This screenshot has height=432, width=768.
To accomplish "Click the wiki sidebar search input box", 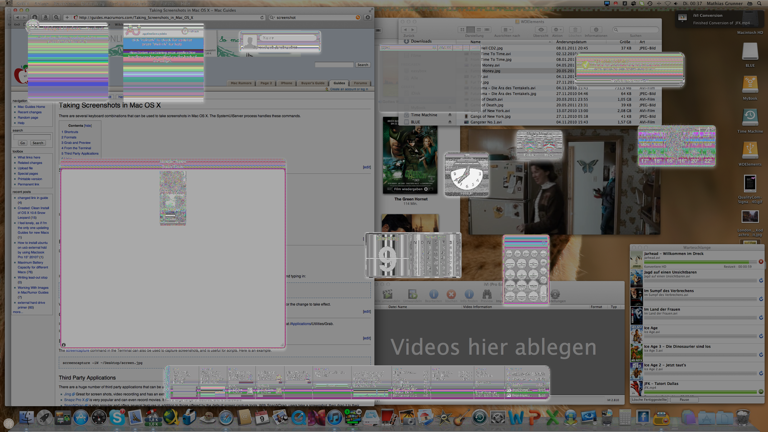I will (32, 137).
